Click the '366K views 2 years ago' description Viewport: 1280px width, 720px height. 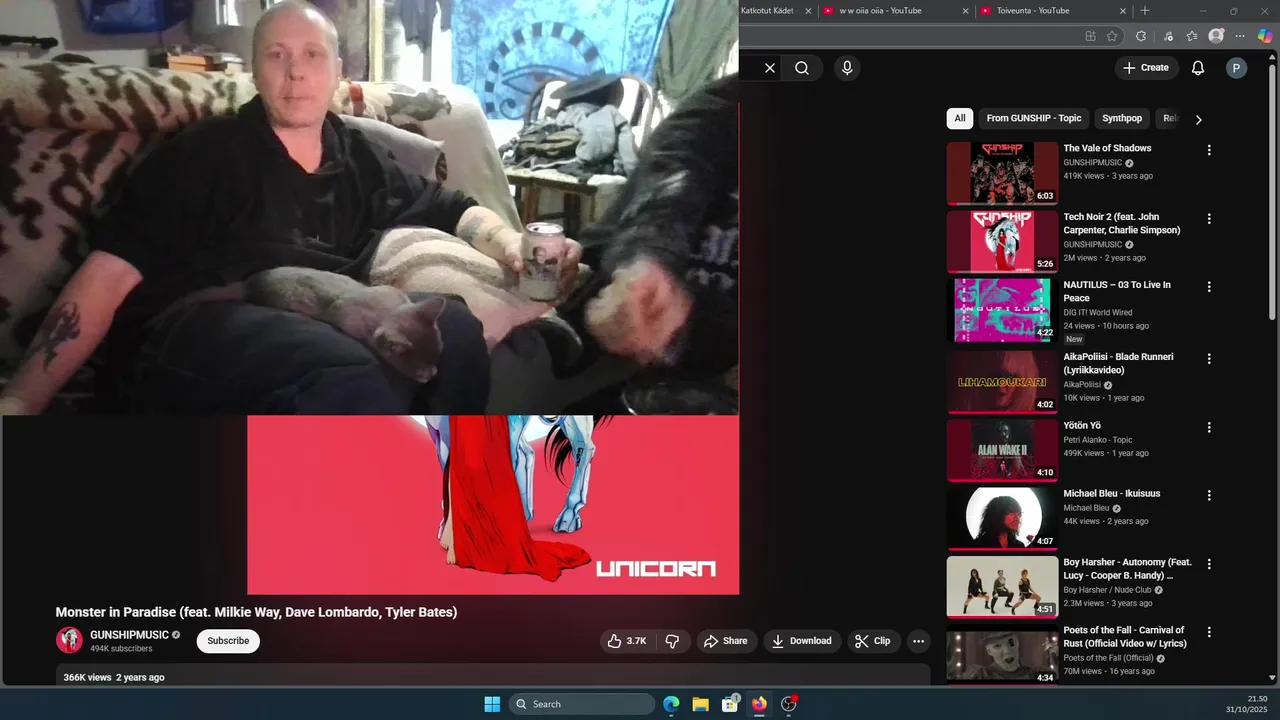114,677
